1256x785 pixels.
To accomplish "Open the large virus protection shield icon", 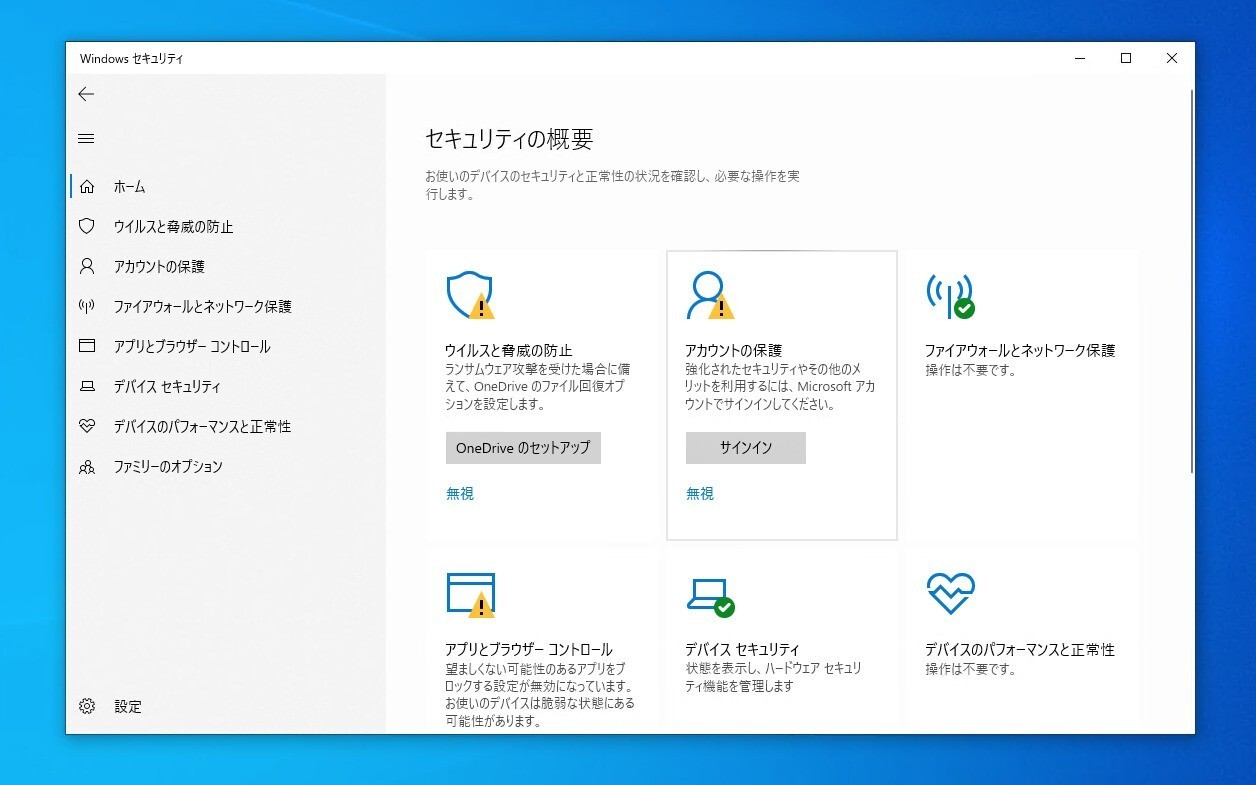I will click(470, 295).
